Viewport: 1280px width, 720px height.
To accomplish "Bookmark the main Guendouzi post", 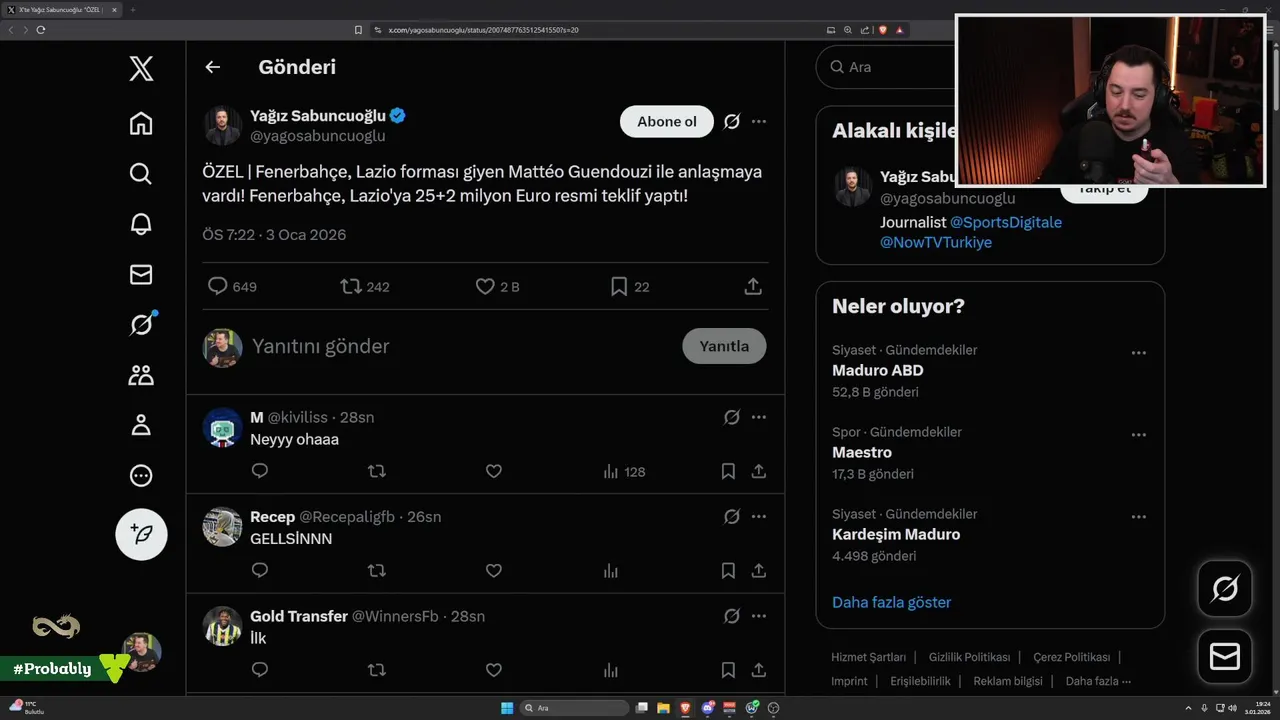I will coord(619,287).
